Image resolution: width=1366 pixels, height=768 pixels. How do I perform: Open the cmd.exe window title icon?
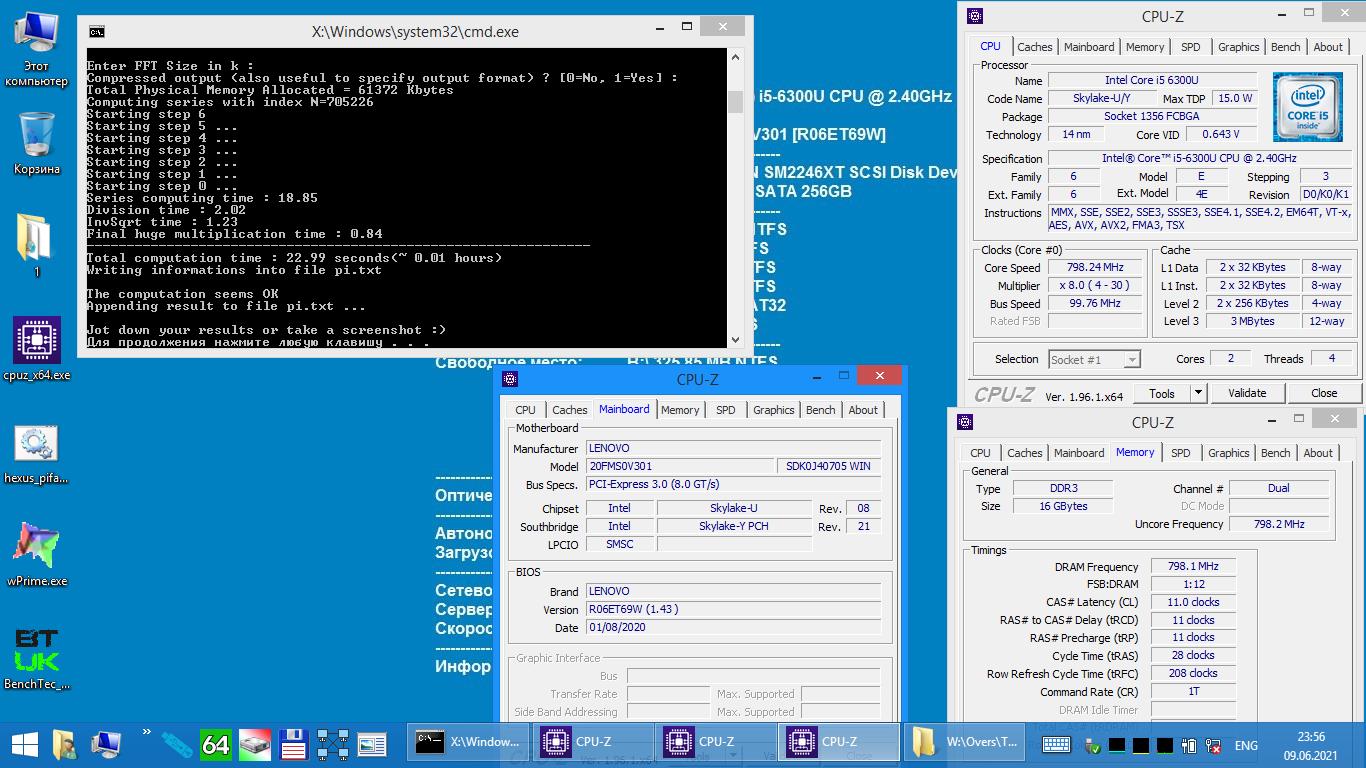point(97,32)
